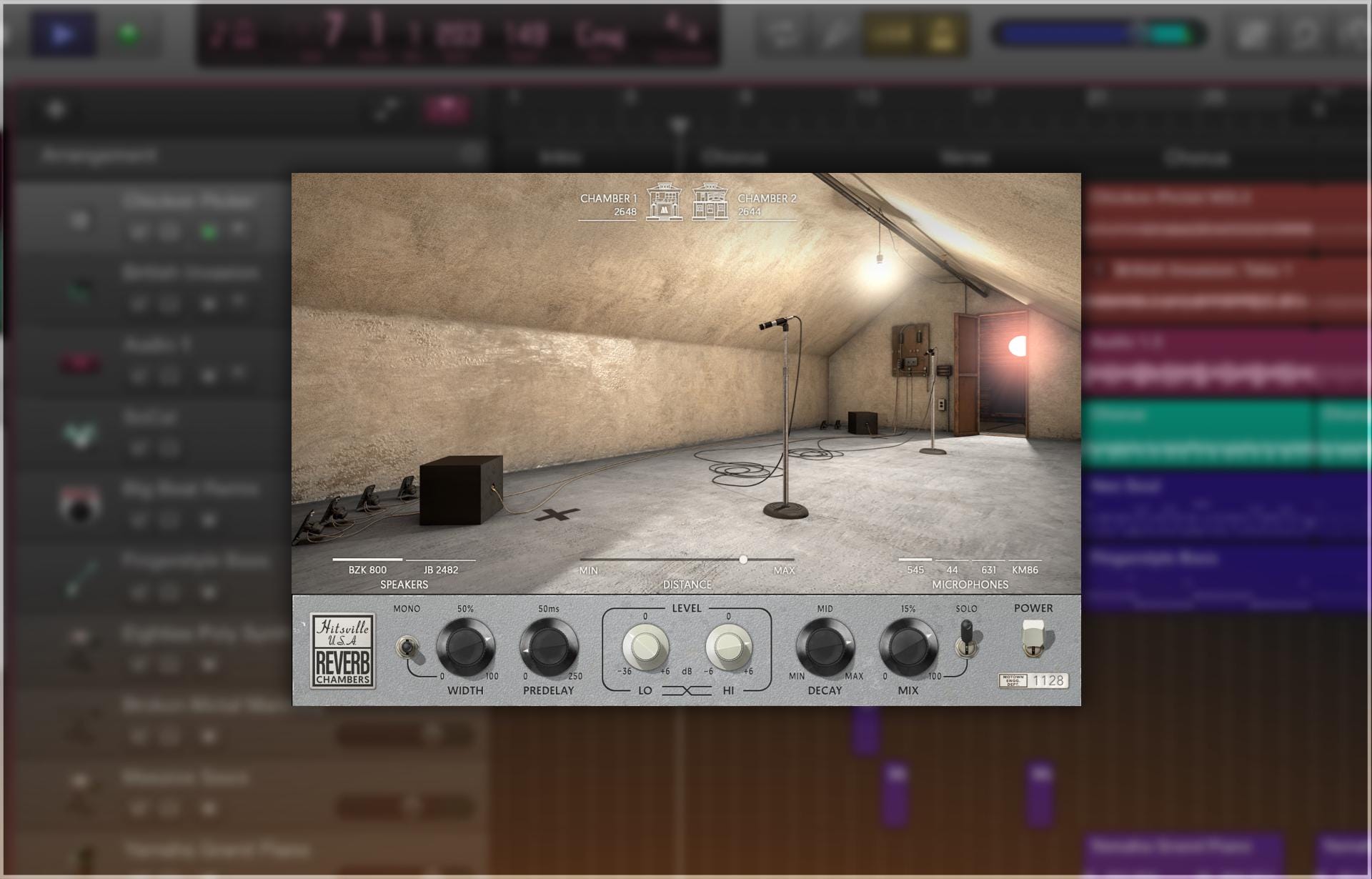Adjust the Distance slider handle
1372x879 pixels.
click(743, 560)
